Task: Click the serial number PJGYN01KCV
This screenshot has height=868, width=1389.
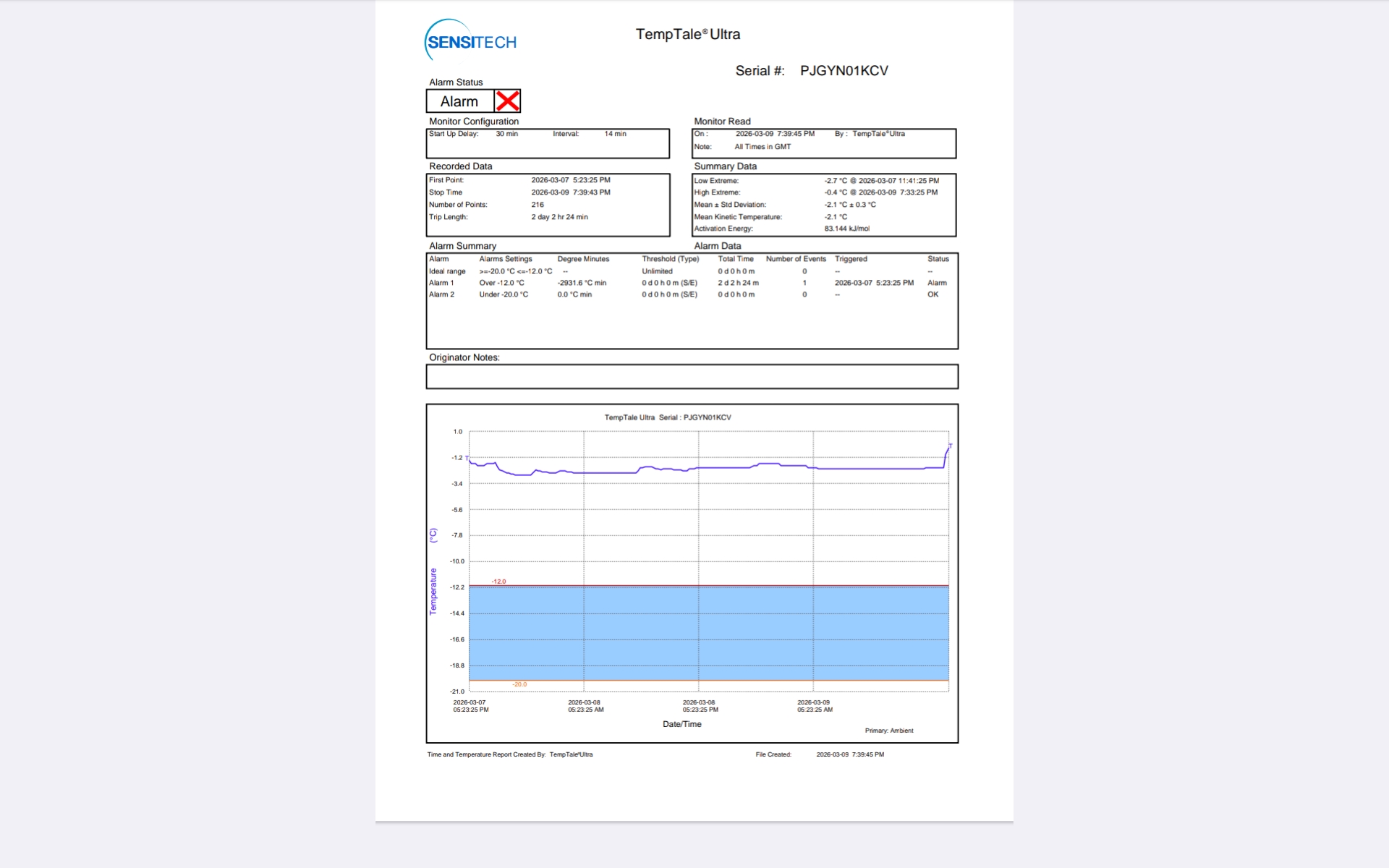Action: (x=844, y=71)
